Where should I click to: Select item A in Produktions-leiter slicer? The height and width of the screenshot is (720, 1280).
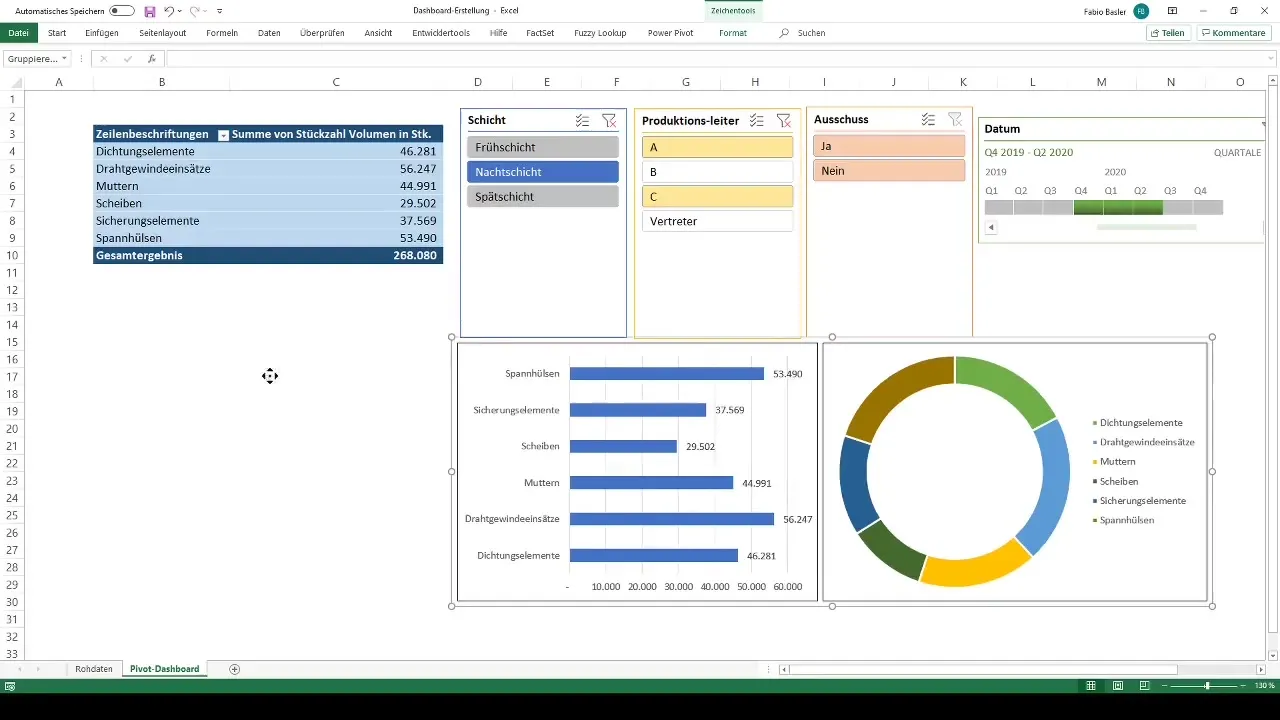[x=717, y=147]
